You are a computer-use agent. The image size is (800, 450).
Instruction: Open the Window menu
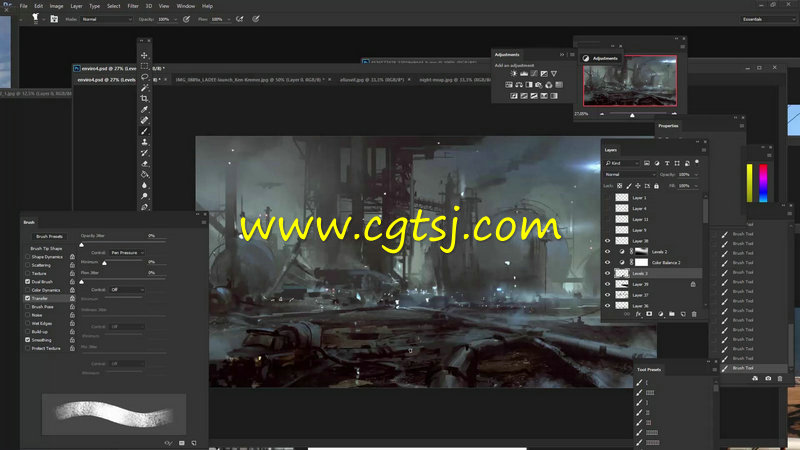[x=186, y=6]
